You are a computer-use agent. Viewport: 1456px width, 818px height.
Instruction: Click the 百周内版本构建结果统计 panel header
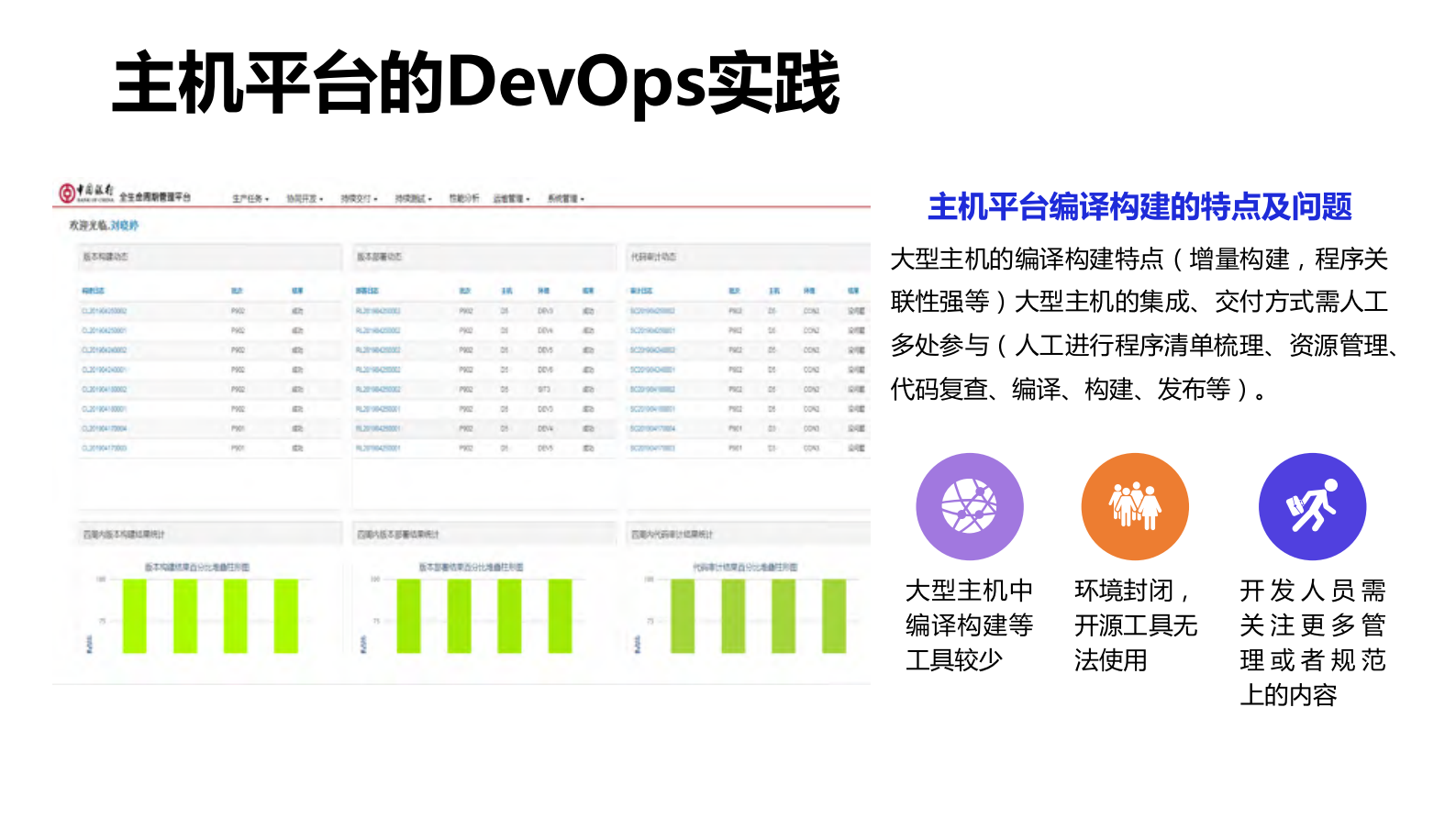coord(210,534)
